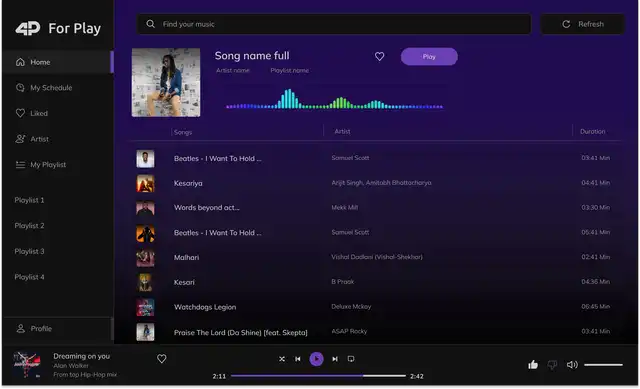The height and width of the screenshot is (389, 640).
Task: Sort by the Songs column header
Action: coord(183,132)
